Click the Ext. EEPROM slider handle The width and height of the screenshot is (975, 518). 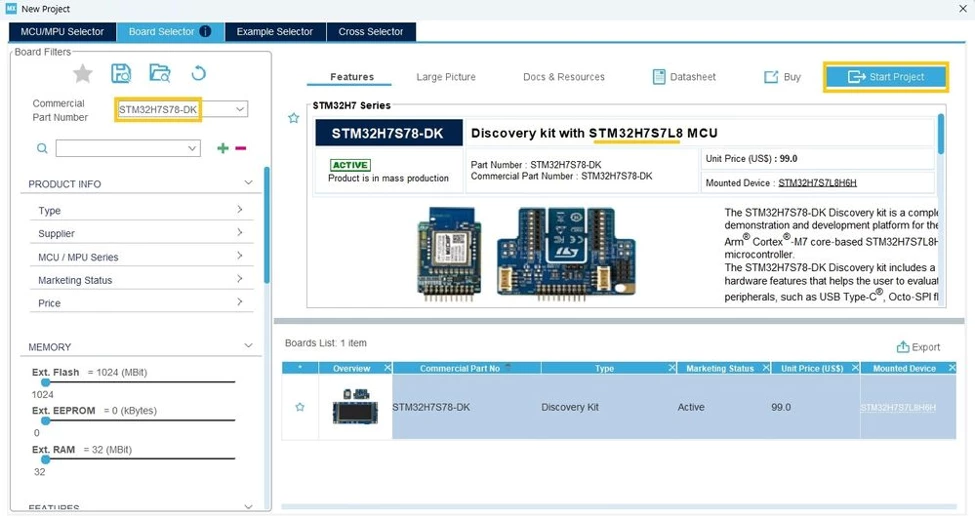(x=45, y=420)
